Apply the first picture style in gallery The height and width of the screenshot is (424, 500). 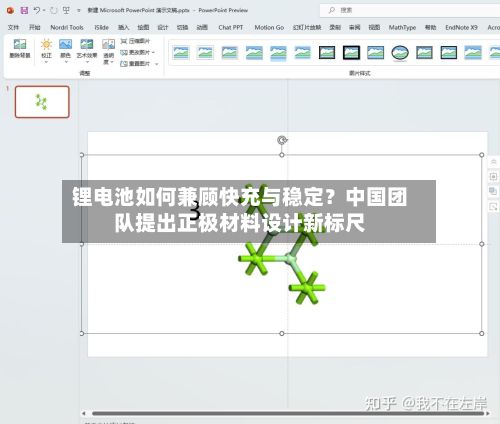(181, 52)
